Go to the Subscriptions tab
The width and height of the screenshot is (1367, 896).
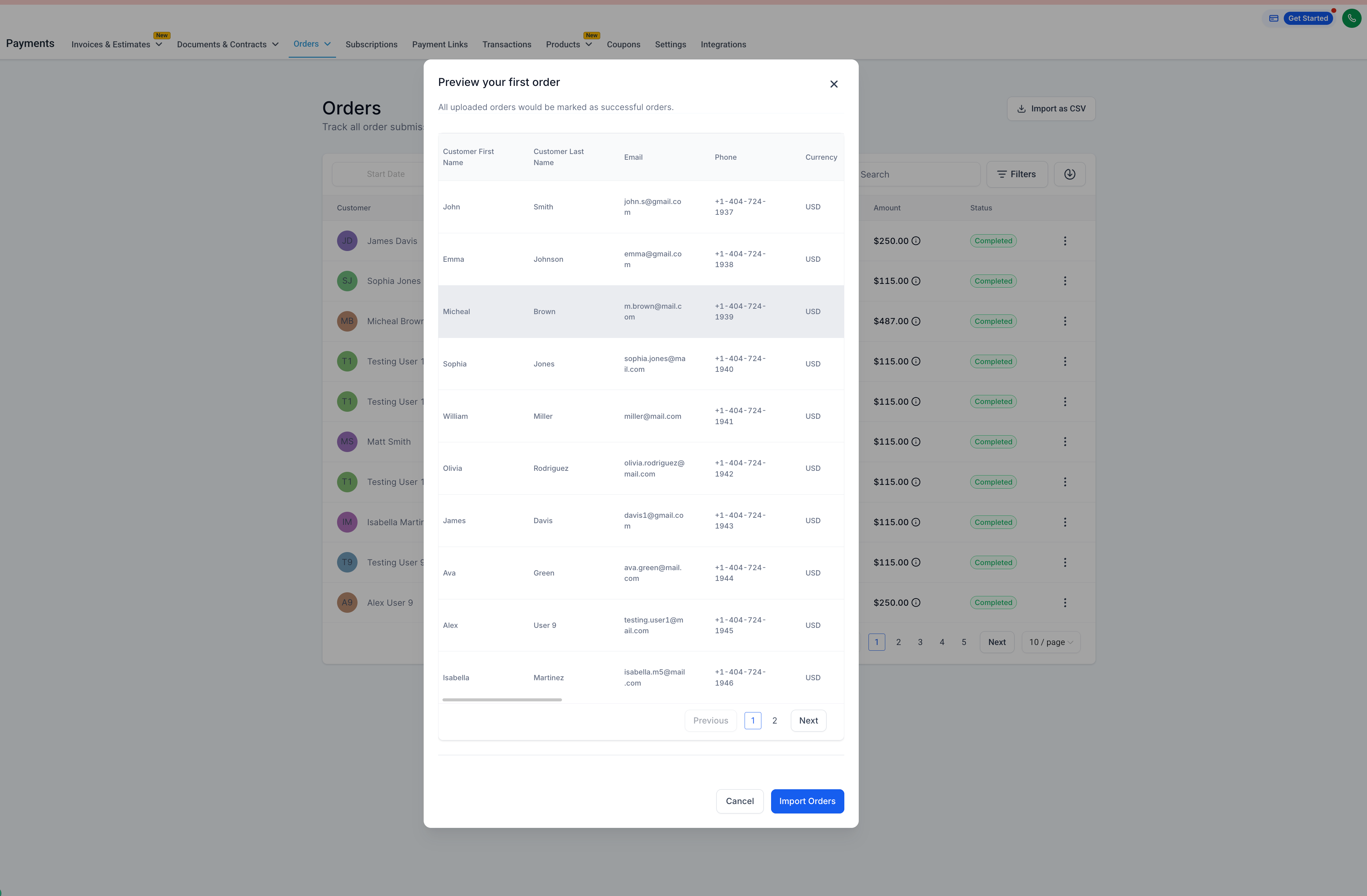(x=371, y=45)
